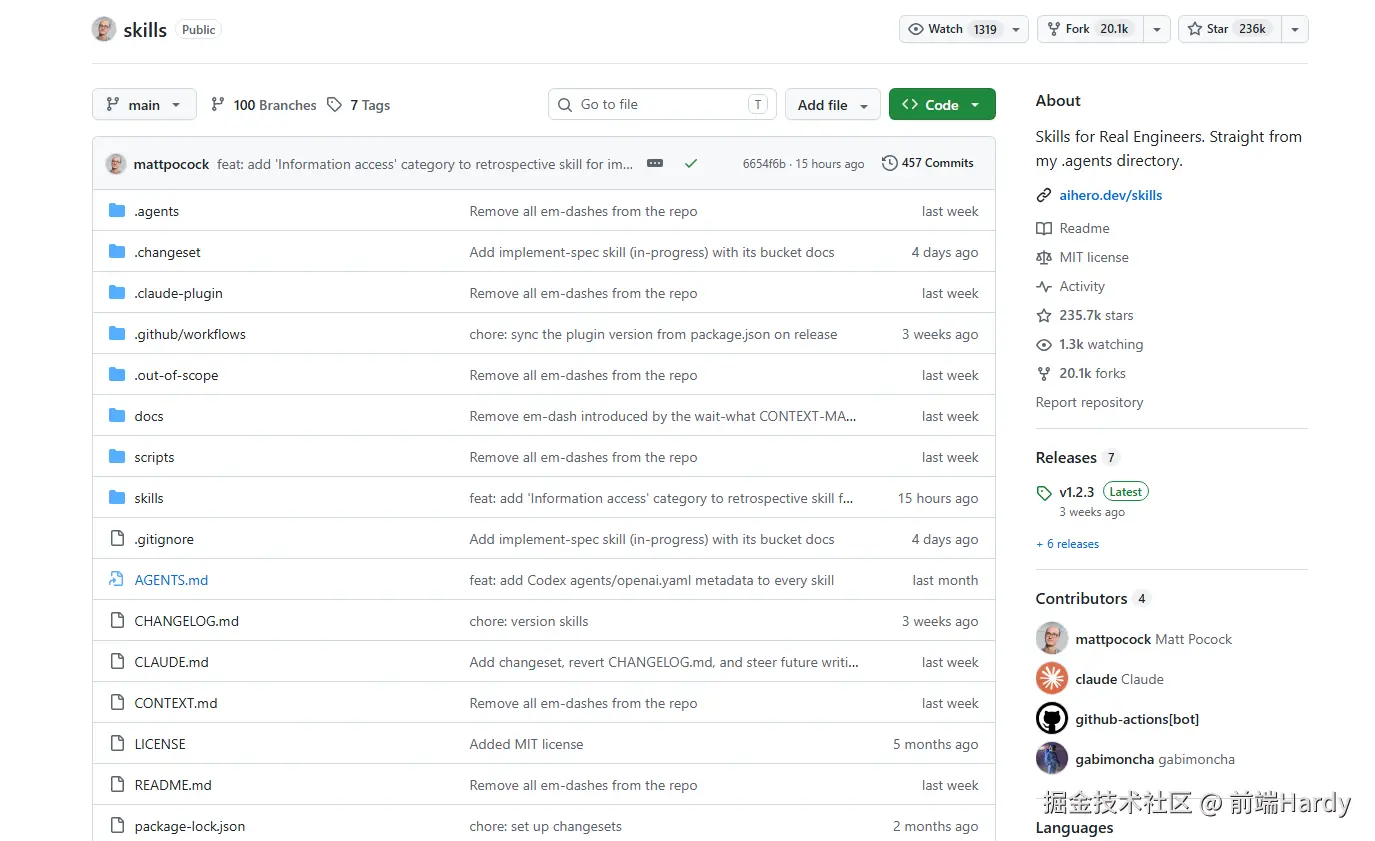View the 1.3k watching link

(x=1101, y=344)
